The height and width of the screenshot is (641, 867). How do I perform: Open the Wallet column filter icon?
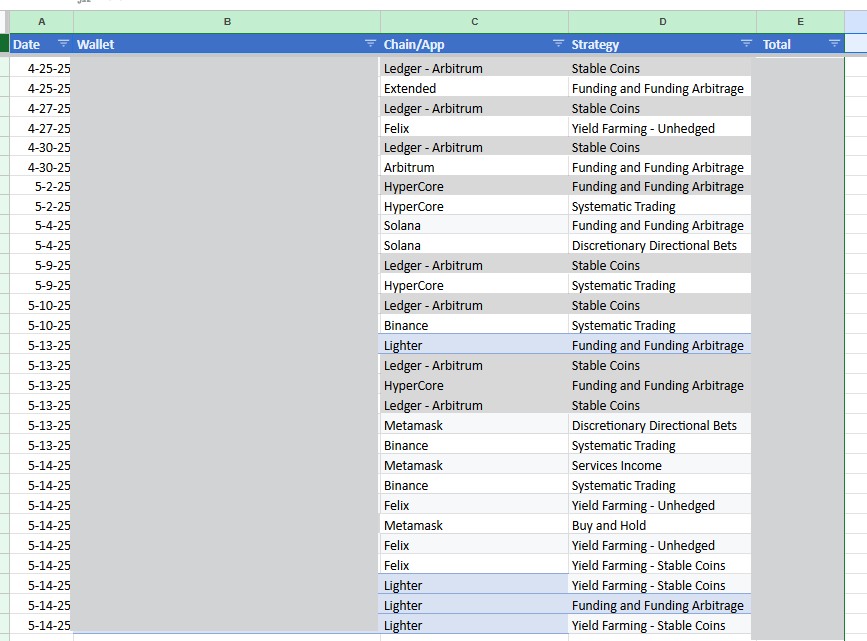(x=370, y=43)
